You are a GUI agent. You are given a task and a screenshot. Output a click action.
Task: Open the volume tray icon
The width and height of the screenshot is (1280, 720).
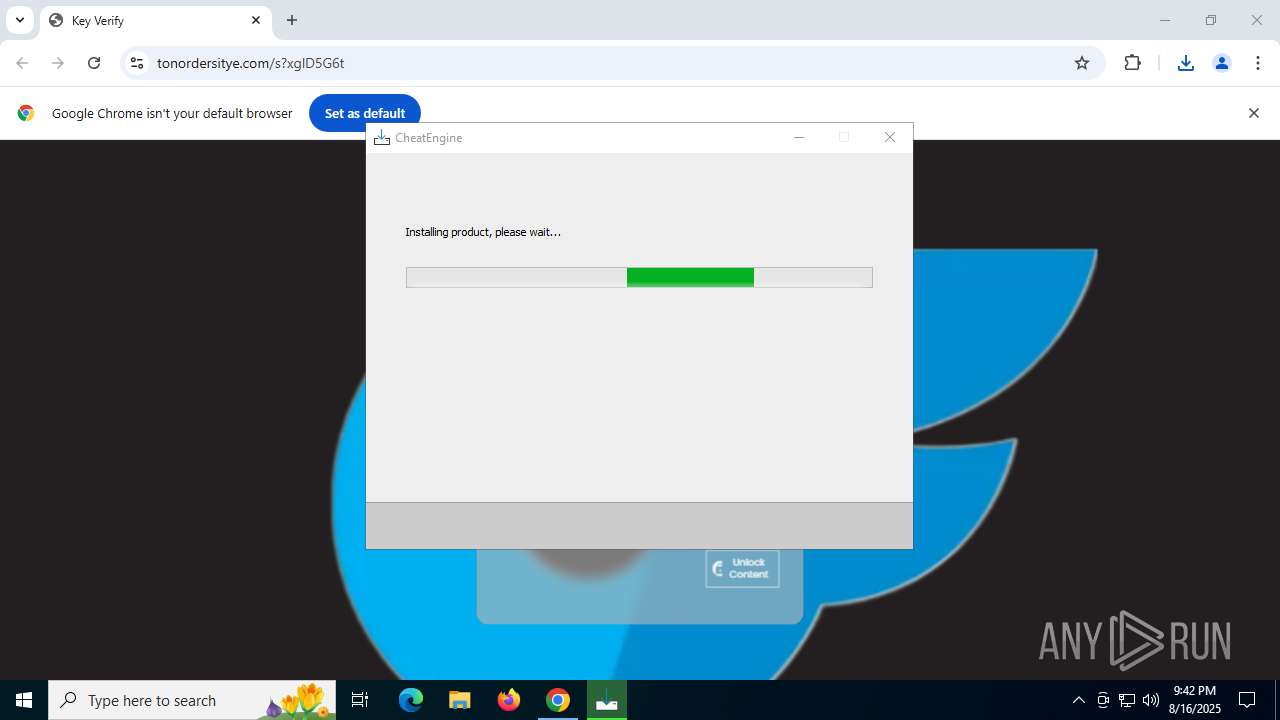point(1151,700)
